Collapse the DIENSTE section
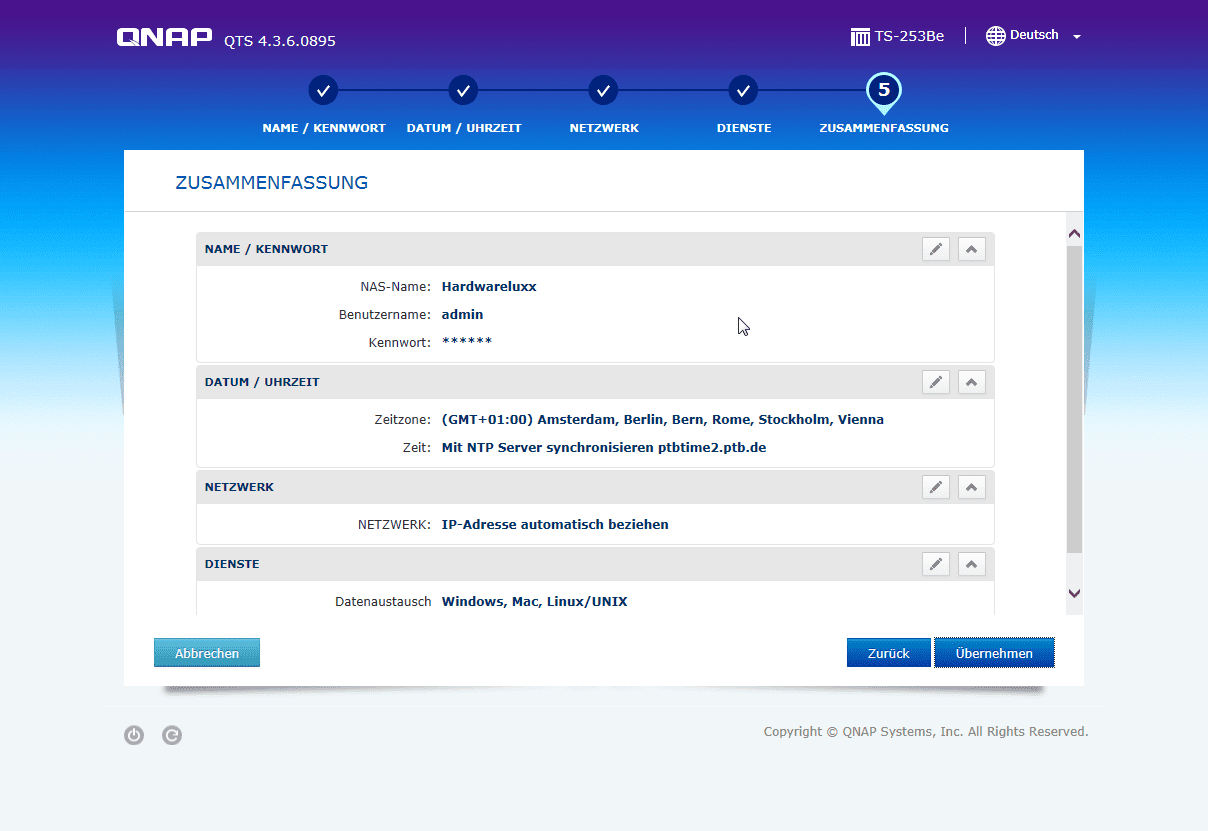This screenshot has height=831, width=1208. click(x=972, y=564)
